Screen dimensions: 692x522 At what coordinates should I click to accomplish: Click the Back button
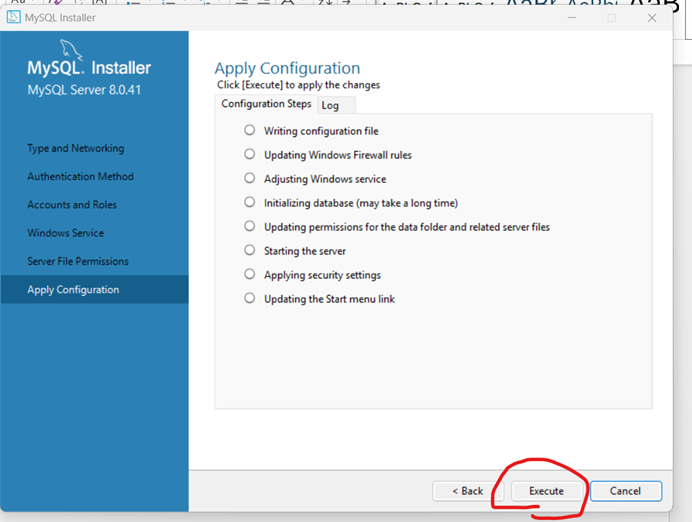point(467,491)
